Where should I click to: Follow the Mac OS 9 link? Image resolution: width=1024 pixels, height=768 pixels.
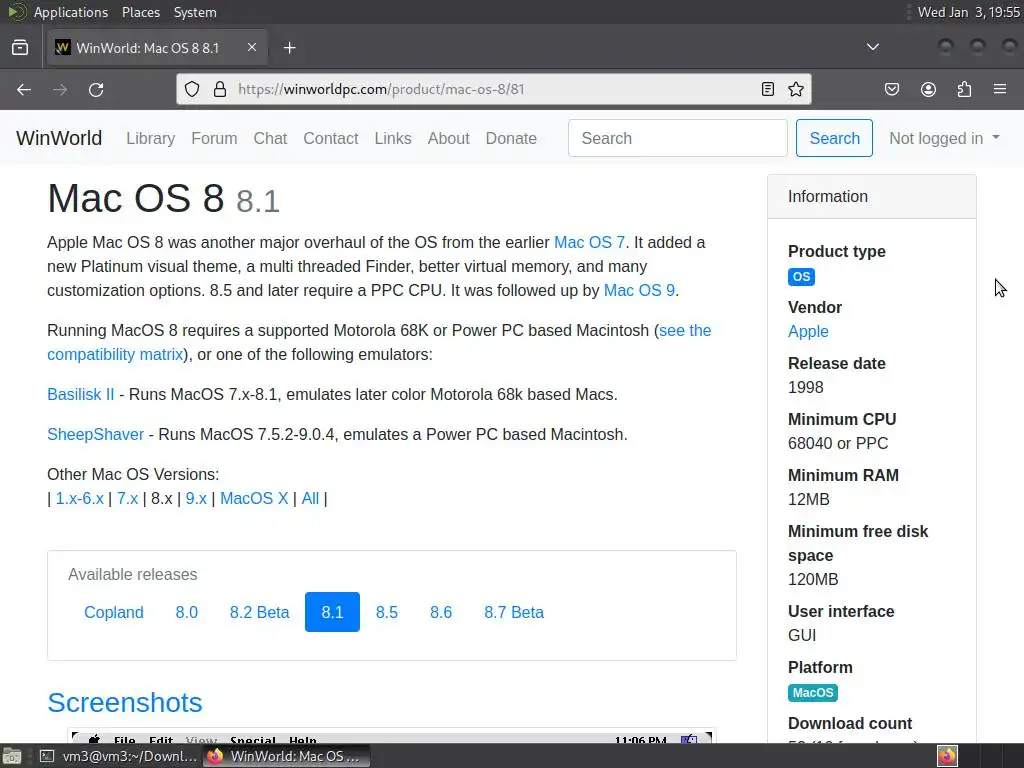click(639, 291)
